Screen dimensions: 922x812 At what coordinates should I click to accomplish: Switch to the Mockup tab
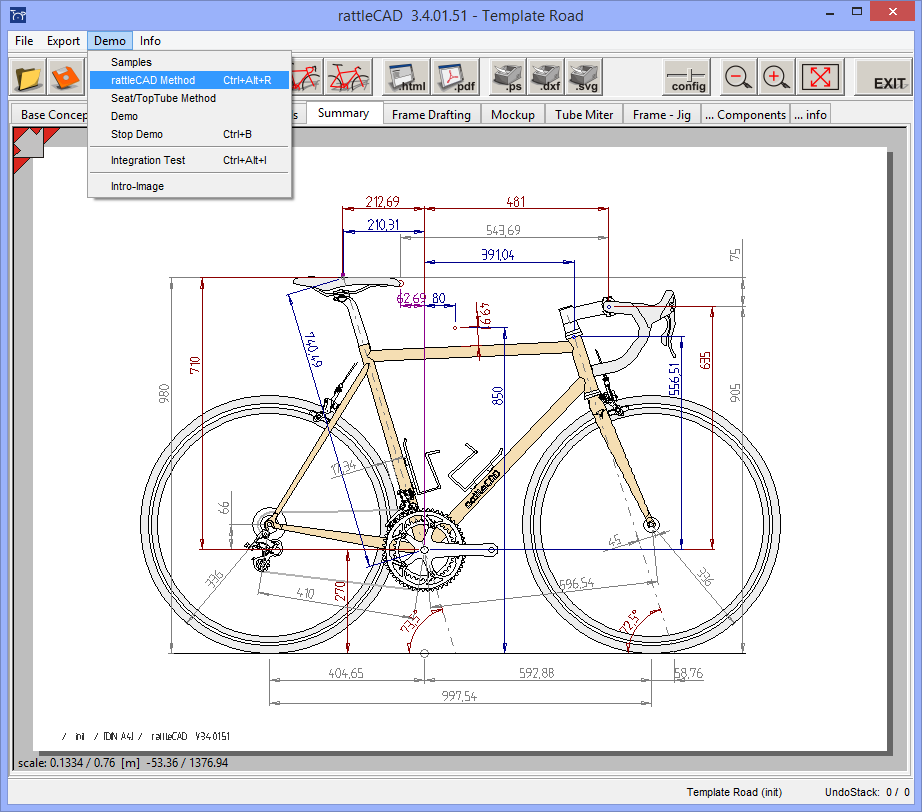click(513, 115)
